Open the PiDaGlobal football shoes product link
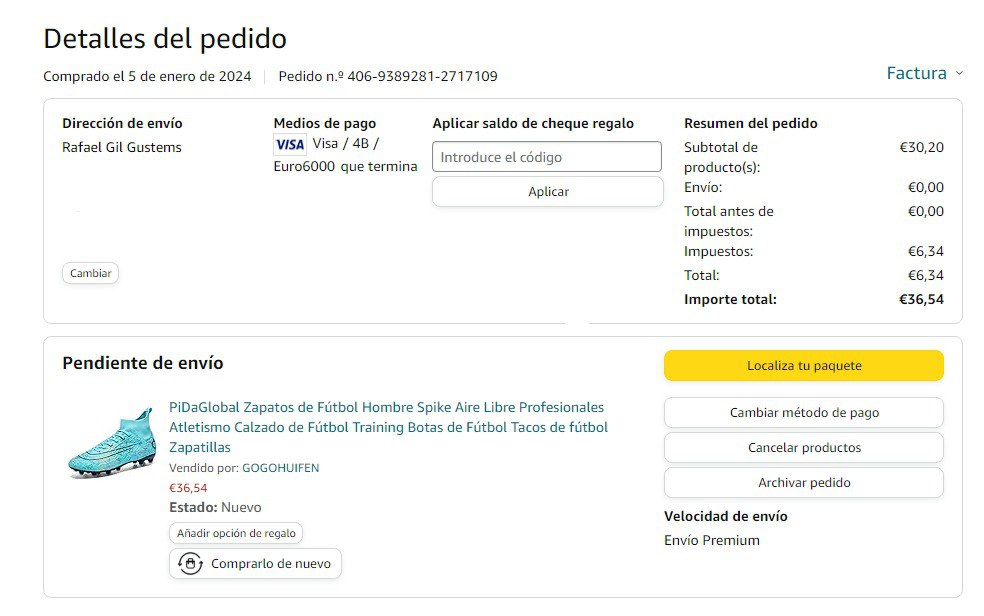Image resolution: width=984 pixels, height=616 pixels. point(388,427)
